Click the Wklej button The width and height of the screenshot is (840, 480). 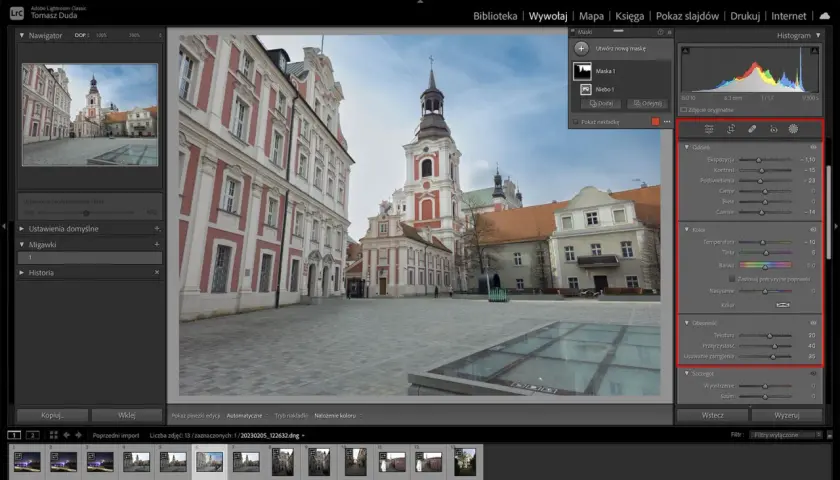pos(127,415)
